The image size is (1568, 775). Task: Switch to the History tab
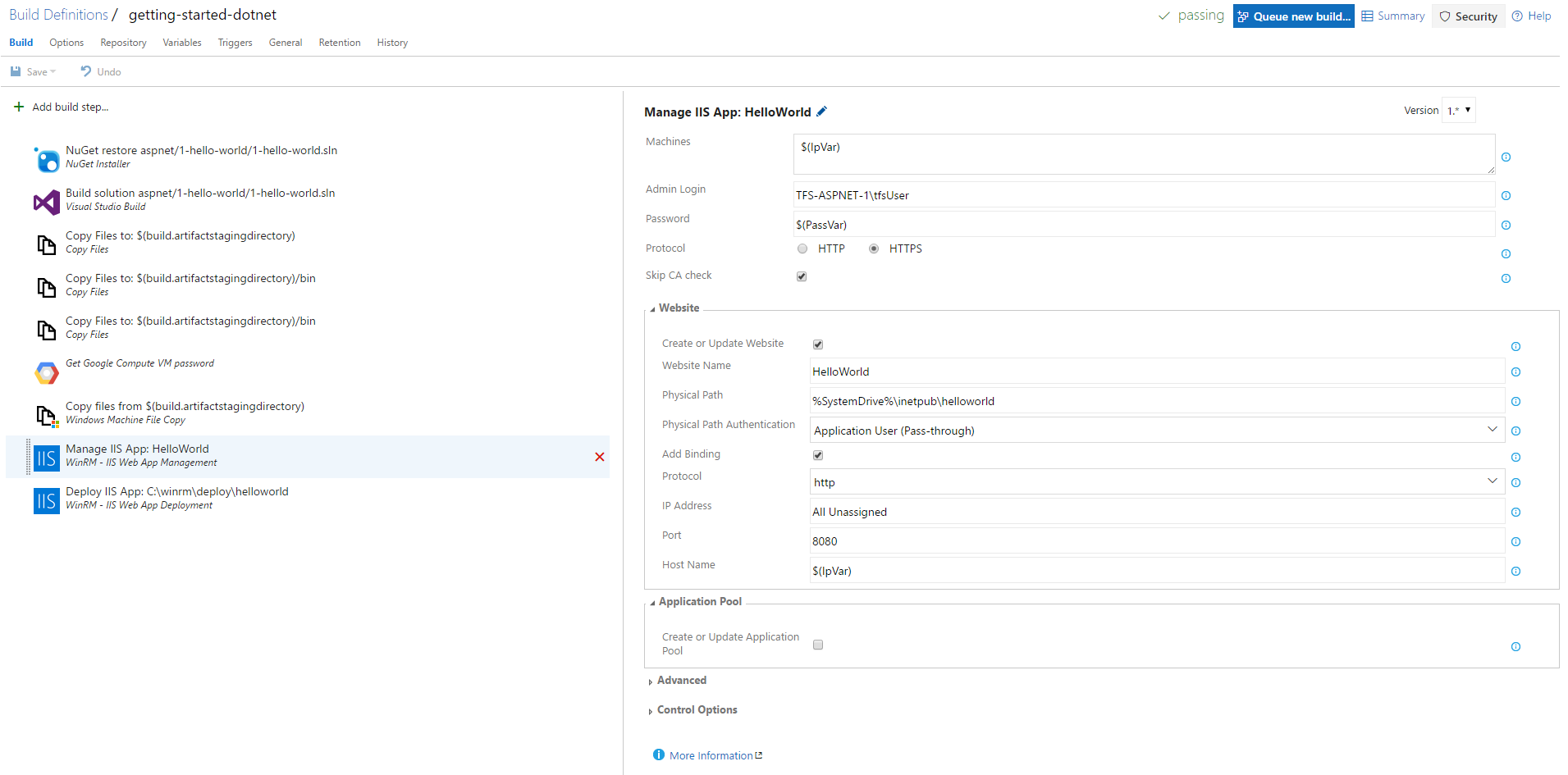pos(392,43)
